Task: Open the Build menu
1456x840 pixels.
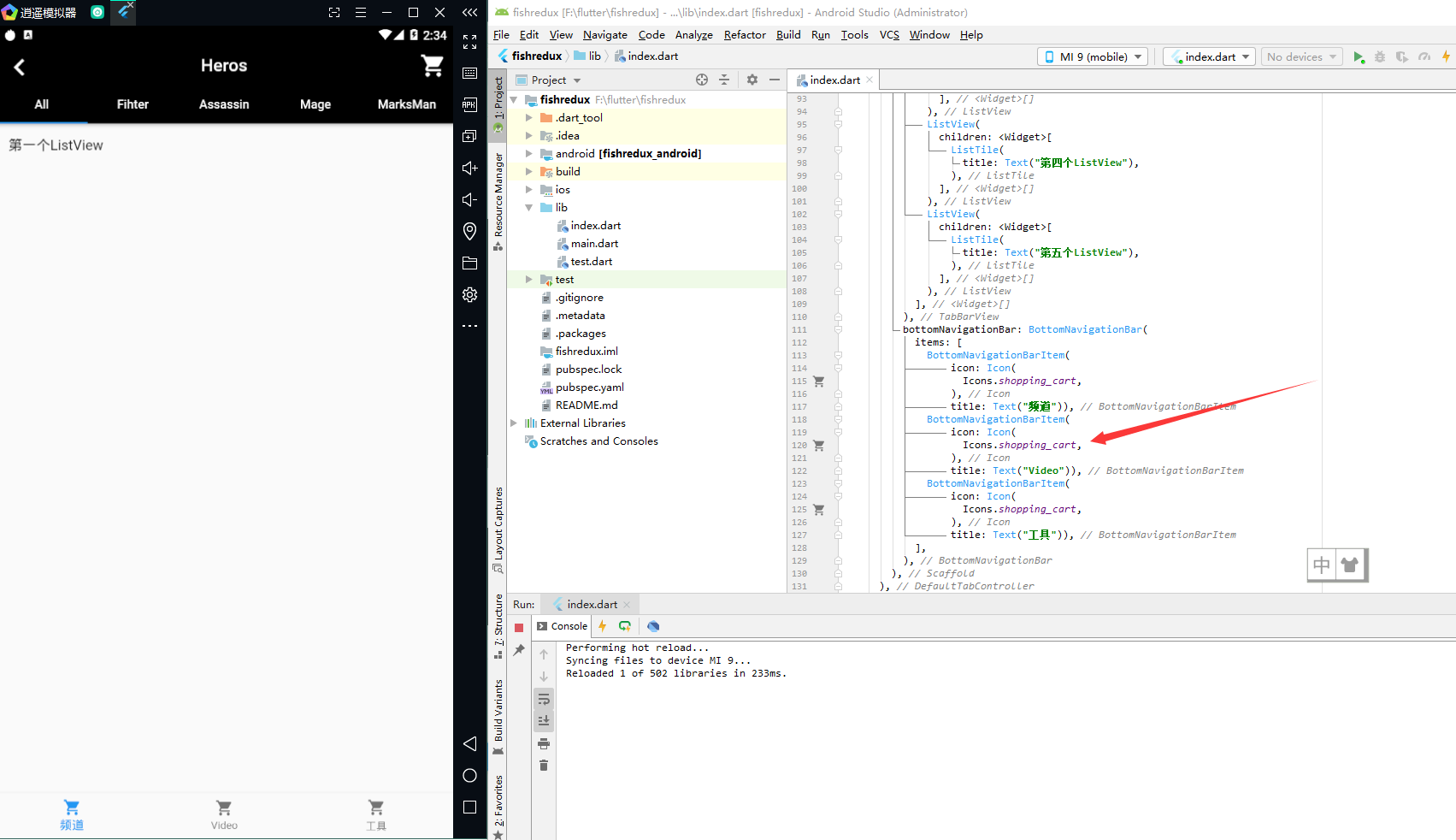Action: point(787,35)
